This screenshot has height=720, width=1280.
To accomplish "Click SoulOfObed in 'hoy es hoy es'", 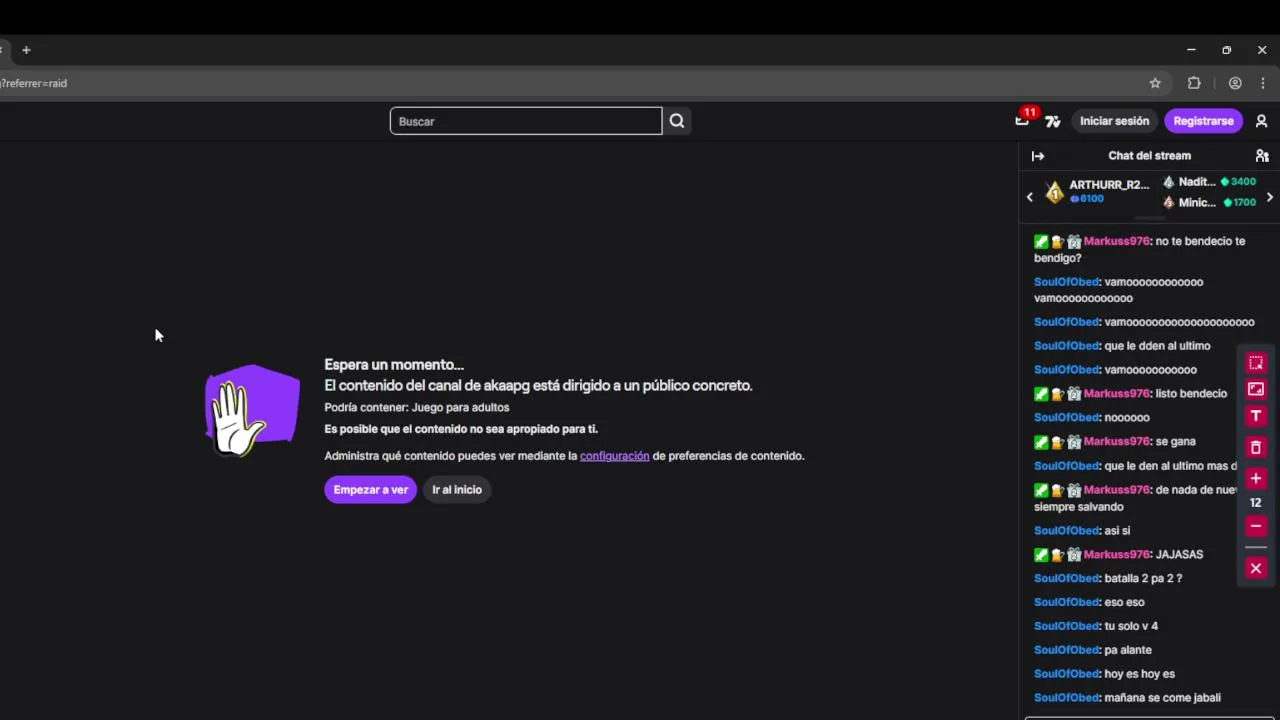I will coord(1066,675).
